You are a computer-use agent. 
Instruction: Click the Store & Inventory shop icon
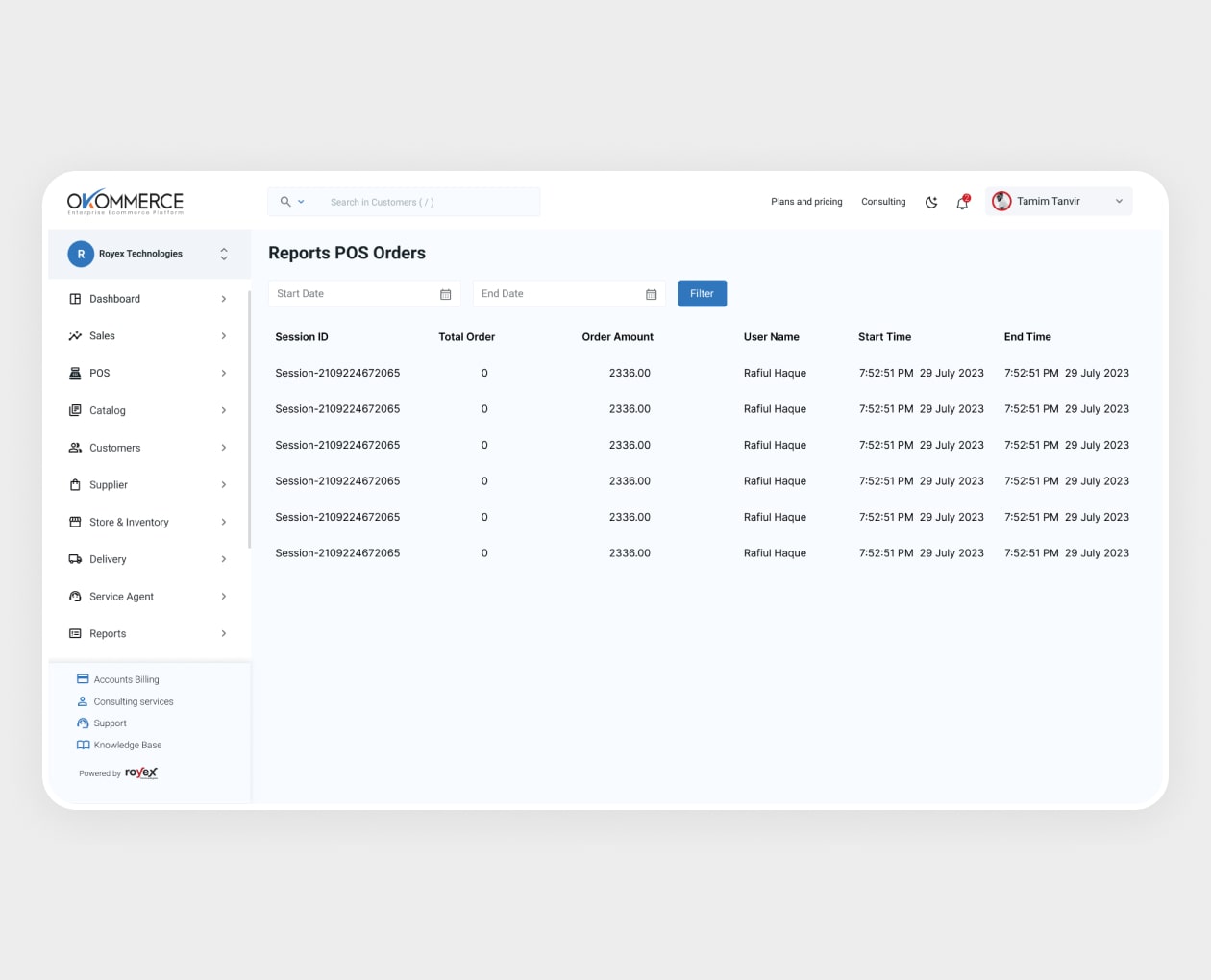coord(75,522)
